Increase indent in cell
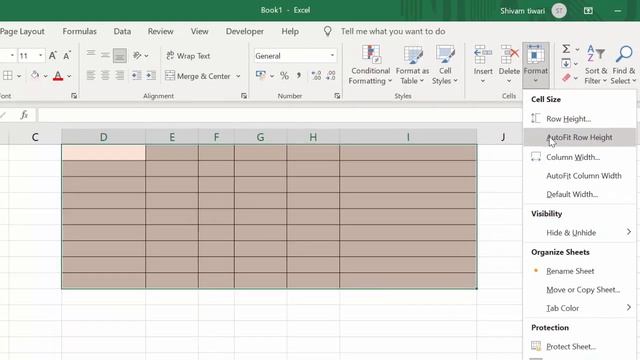This screenshot has height=360, width=640. [151, 76]
